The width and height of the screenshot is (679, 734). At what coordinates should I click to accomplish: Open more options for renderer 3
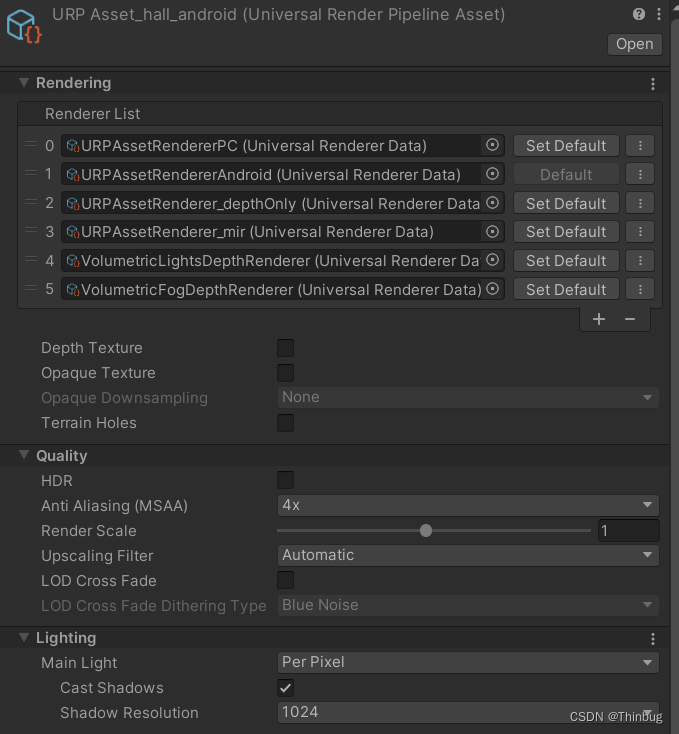point(640,232)
